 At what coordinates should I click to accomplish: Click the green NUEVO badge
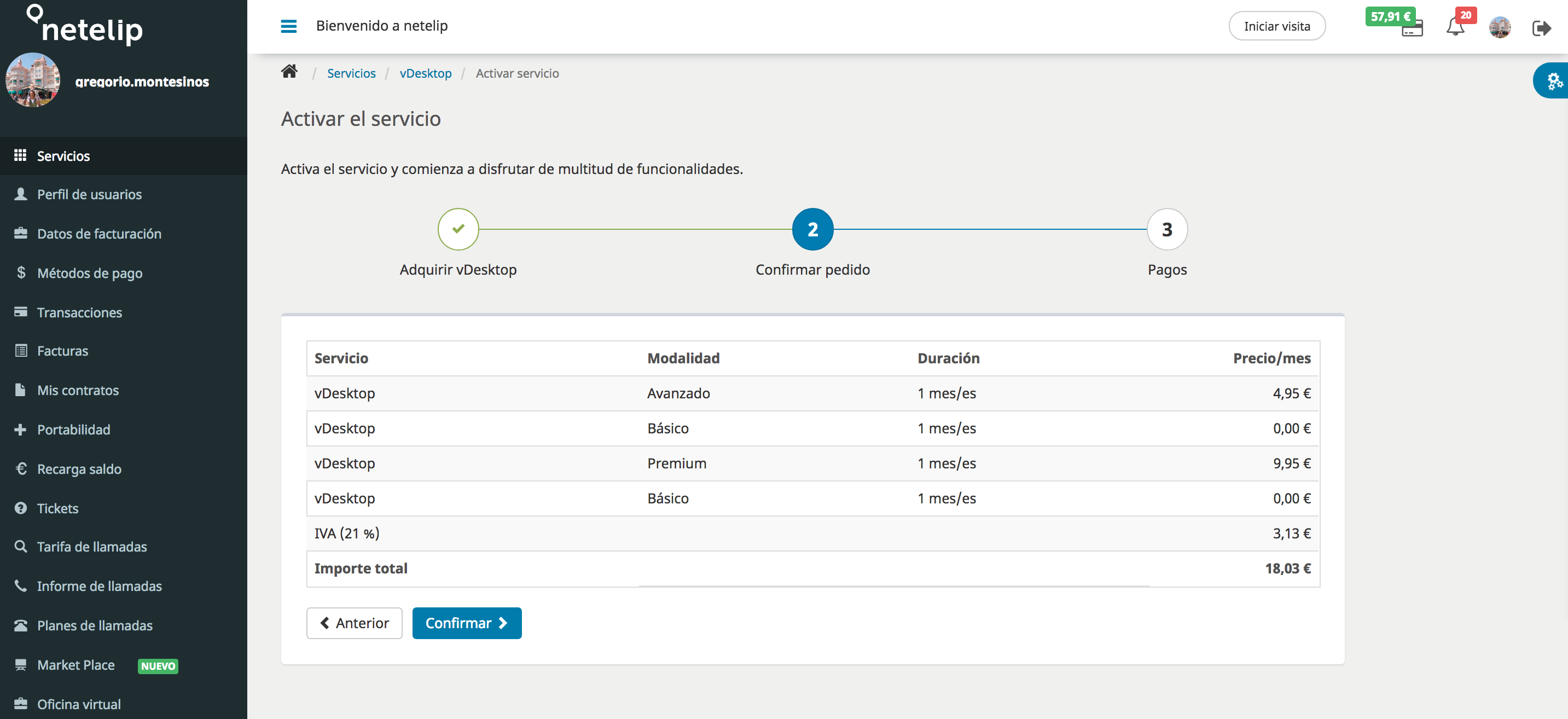coord(158,665)
